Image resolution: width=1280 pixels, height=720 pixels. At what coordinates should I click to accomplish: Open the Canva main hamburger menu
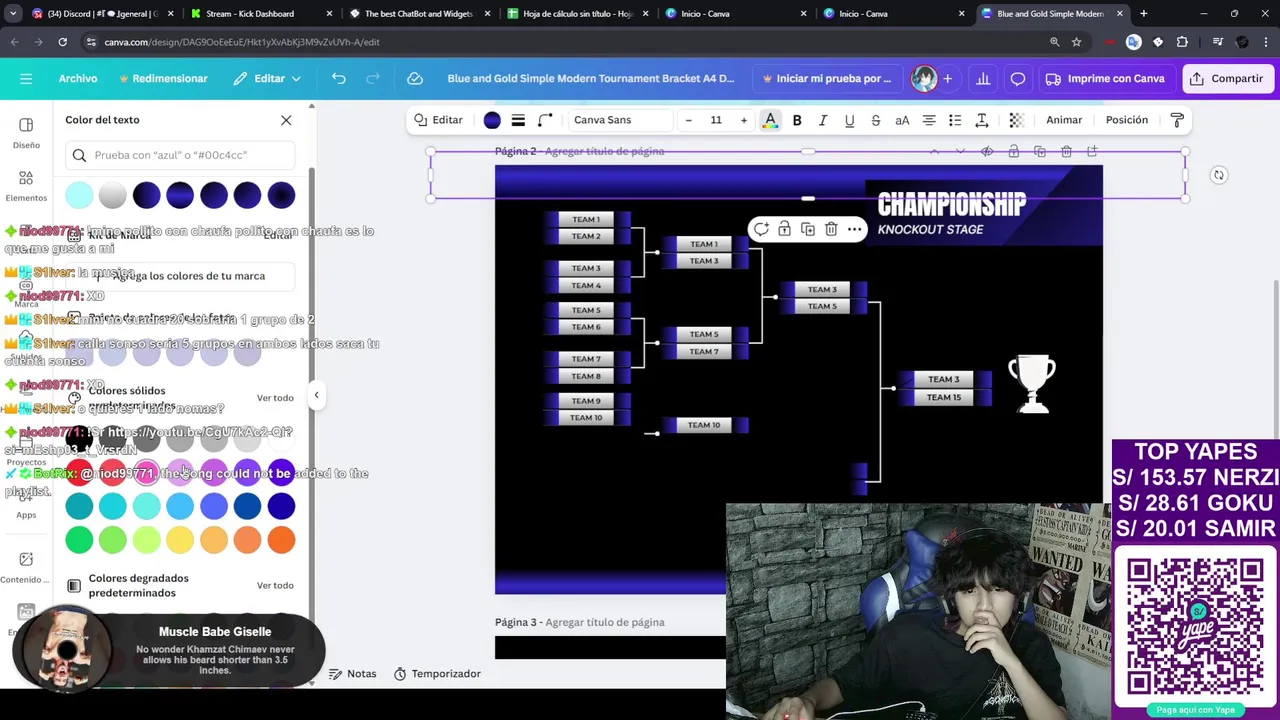(26, 78)
